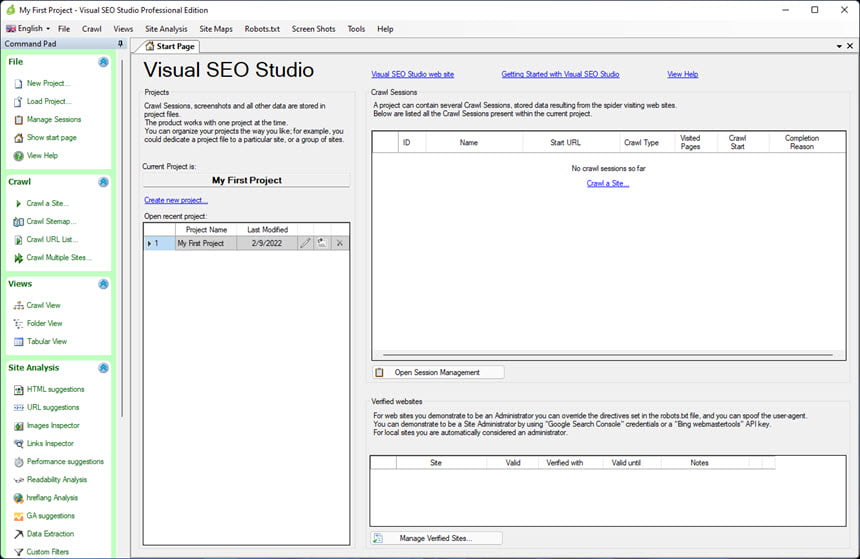
Task: Select the My First Project name cell
Action: 206,243
